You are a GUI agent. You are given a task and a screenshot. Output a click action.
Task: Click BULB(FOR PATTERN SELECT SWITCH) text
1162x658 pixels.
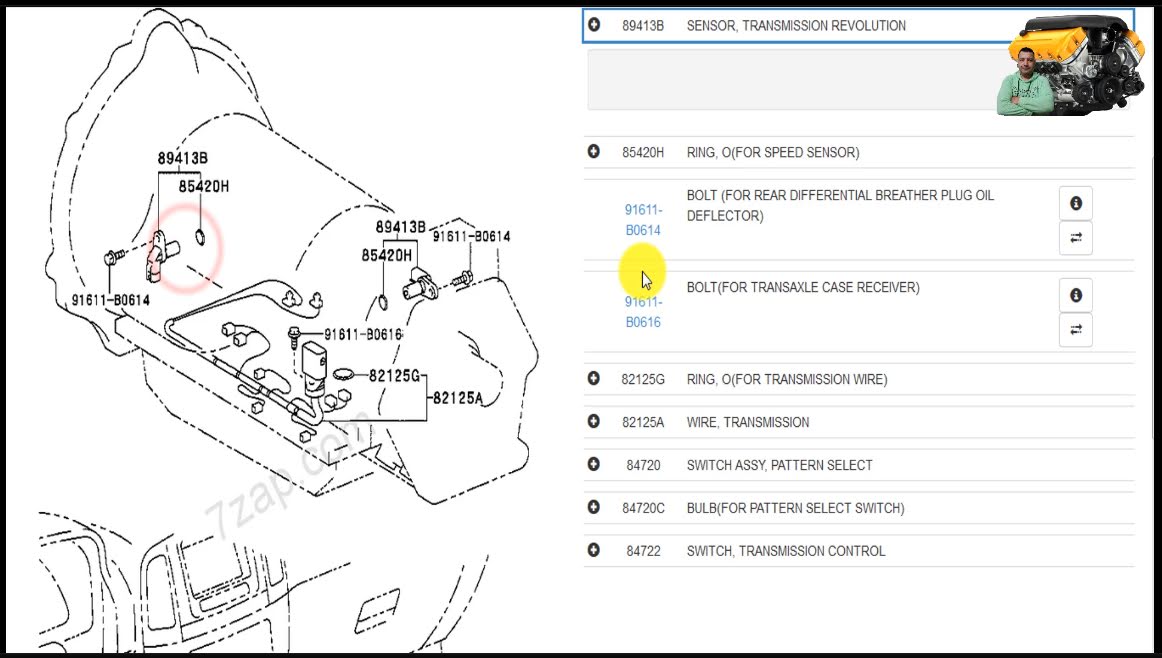coord(795,508)
